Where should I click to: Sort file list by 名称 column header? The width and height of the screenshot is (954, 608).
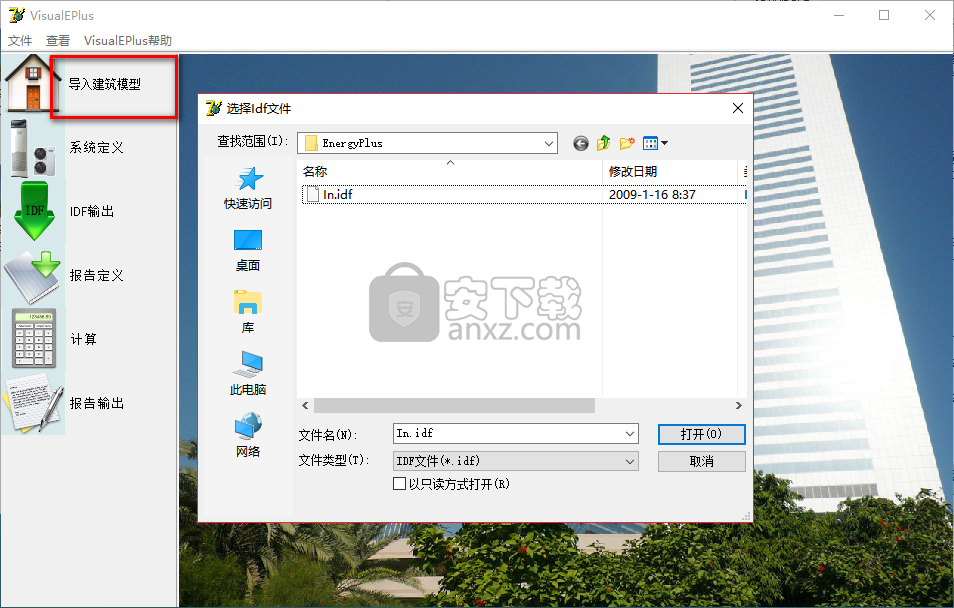[450, 172]
